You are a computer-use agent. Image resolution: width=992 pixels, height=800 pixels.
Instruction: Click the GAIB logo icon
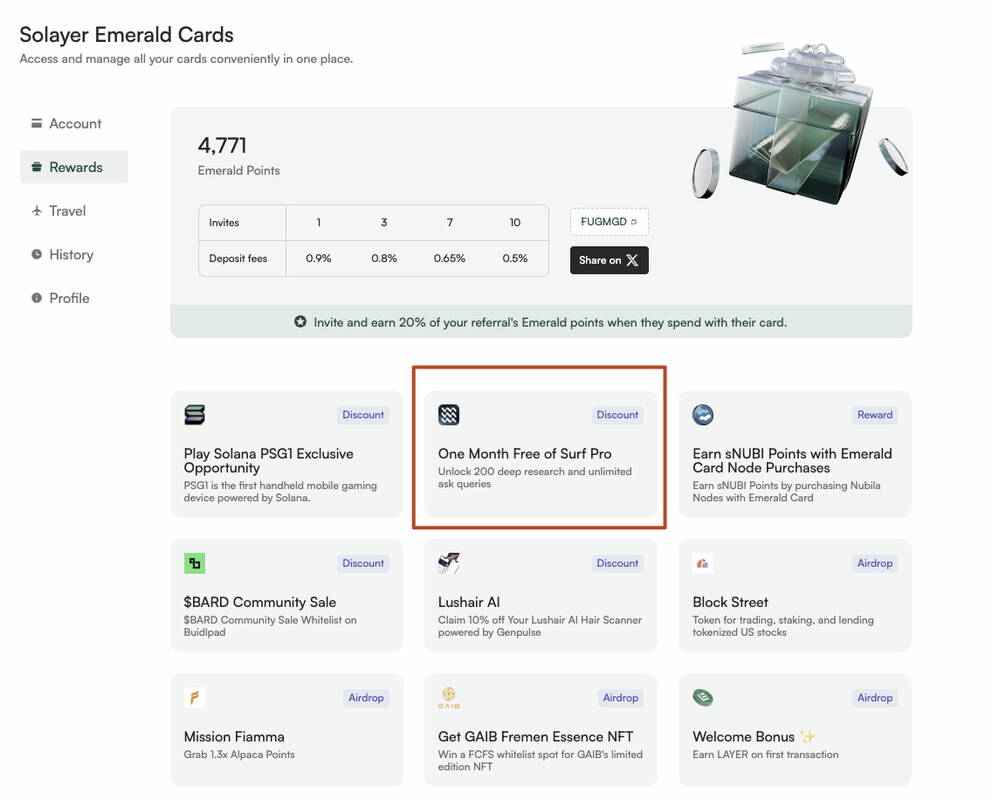(x=449, y=697)
